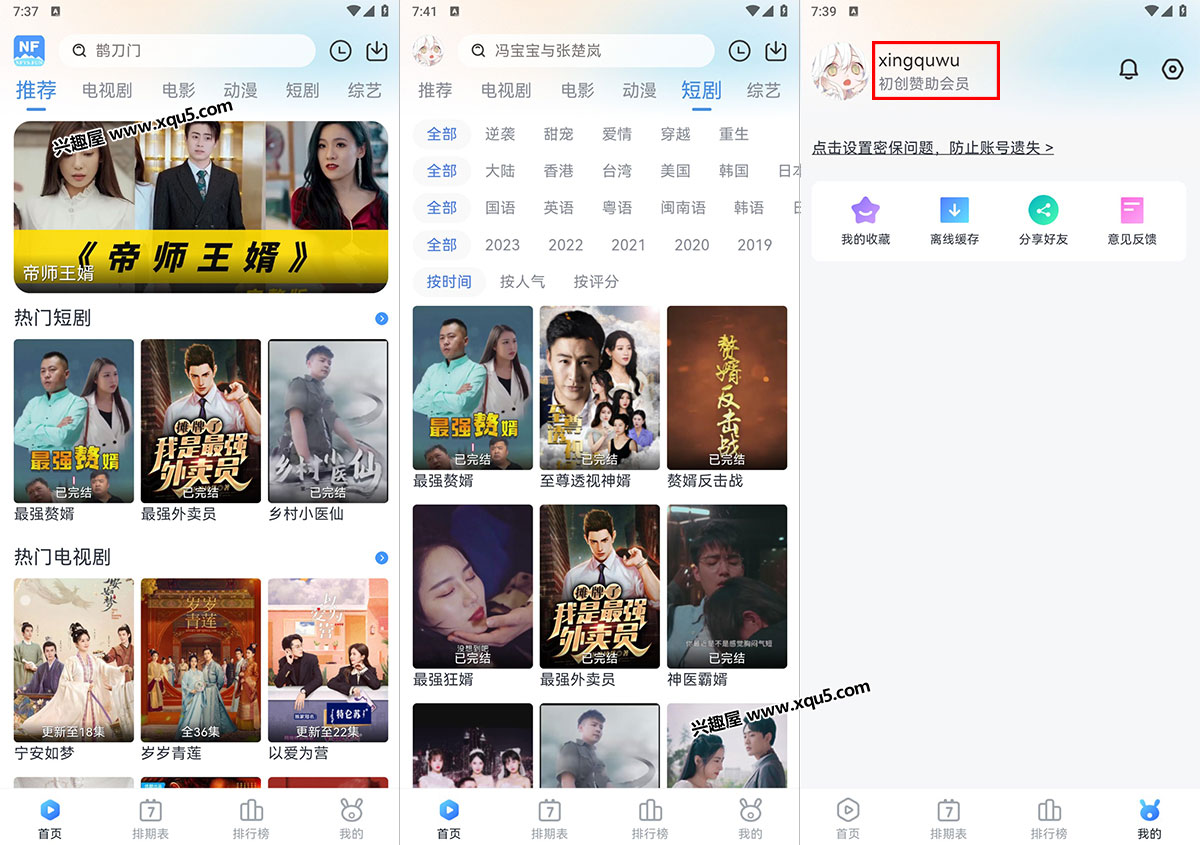Sort by 按时间 time button
Screen dimensions: 1200x845
[449, 282]
